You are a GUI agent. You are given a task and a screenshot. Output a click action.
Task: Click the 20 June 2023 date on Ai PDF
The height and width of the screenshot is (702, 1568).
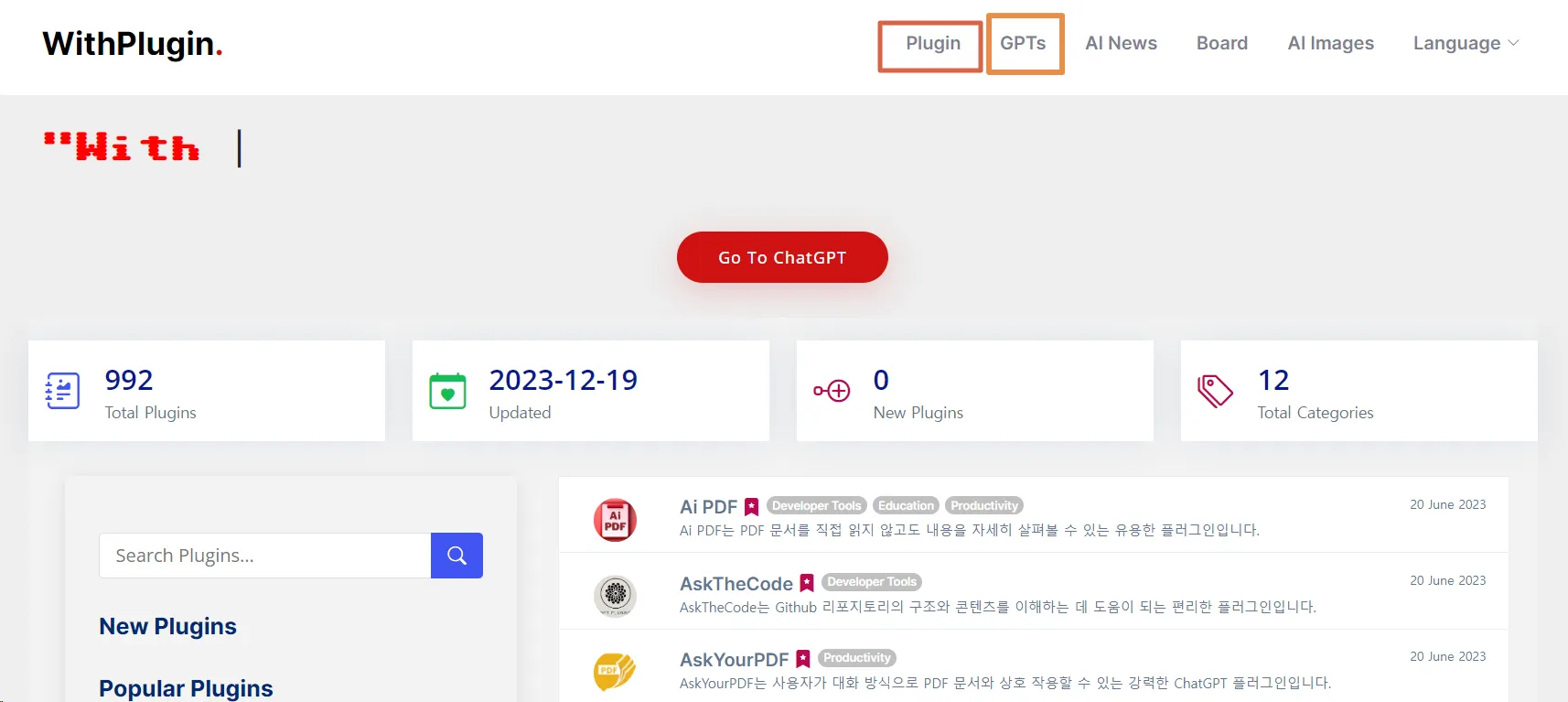point(1447,504)
